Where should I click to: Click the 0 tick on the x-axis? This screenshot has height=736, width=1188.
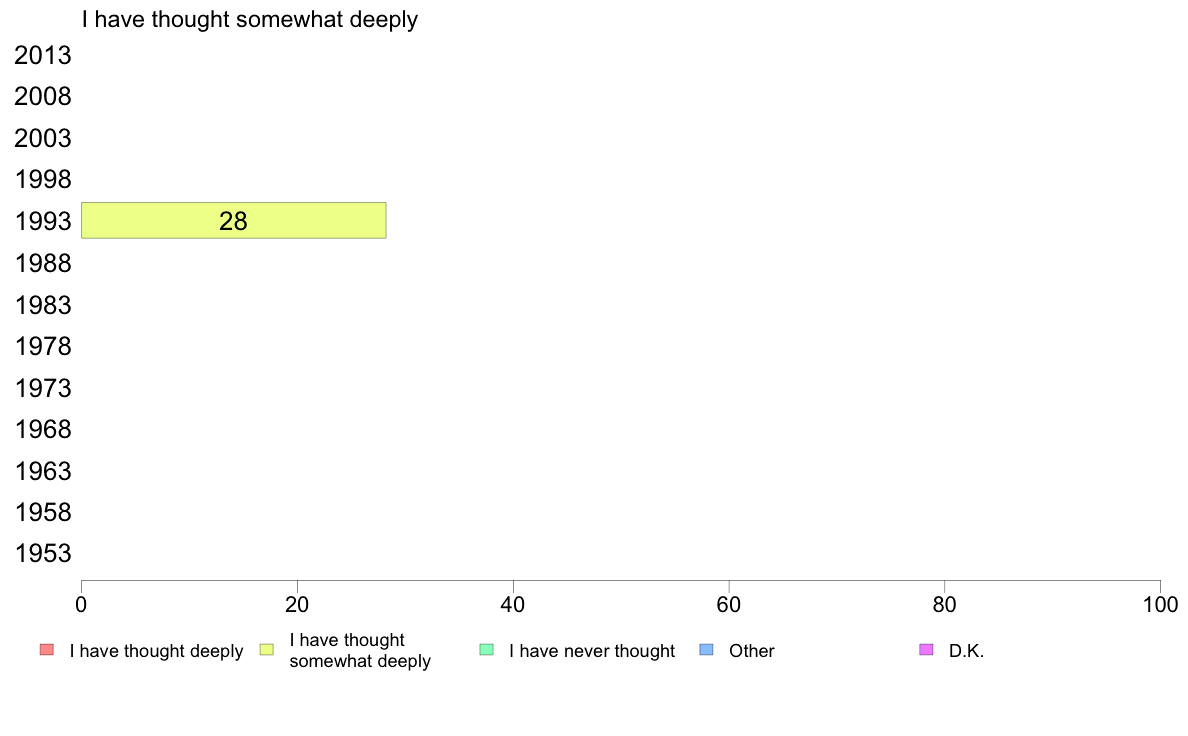coord(81,605)
